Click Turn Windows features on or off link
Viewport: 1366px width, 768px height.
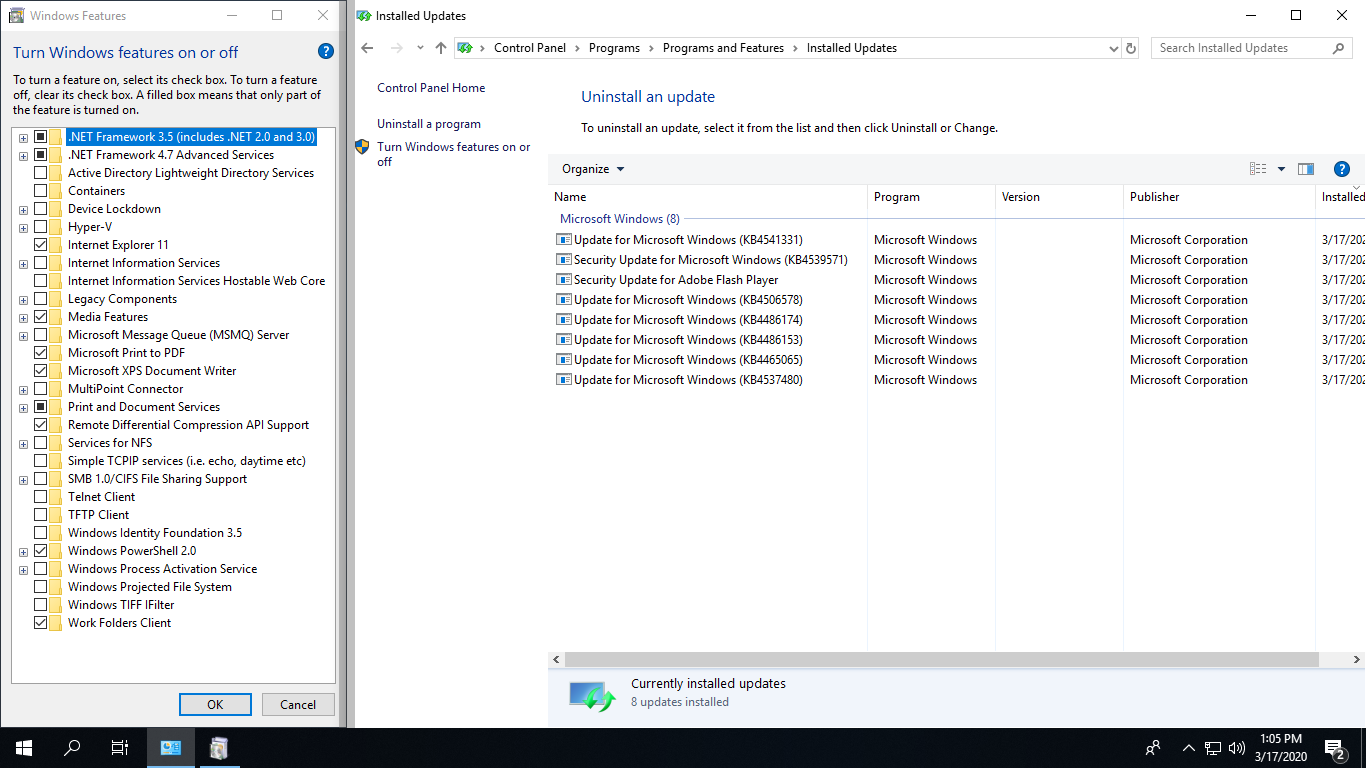pos(454,154)
